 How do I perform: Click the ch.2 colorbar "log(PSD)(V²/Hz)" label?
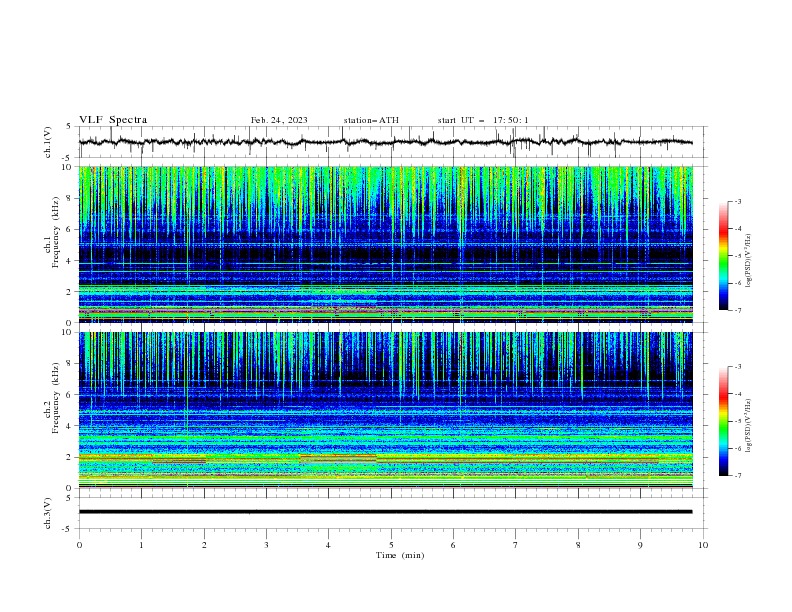coord(749,425)
